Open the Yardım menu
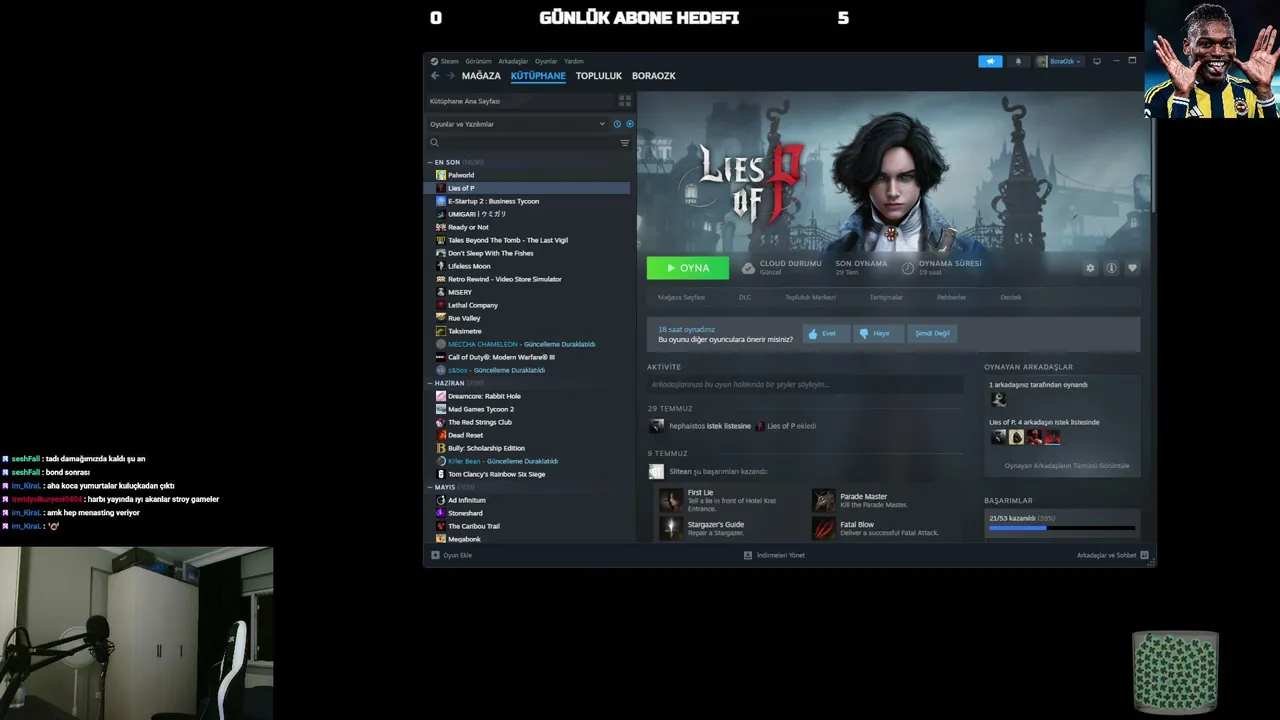1280x720 pixels. [573, 61]
